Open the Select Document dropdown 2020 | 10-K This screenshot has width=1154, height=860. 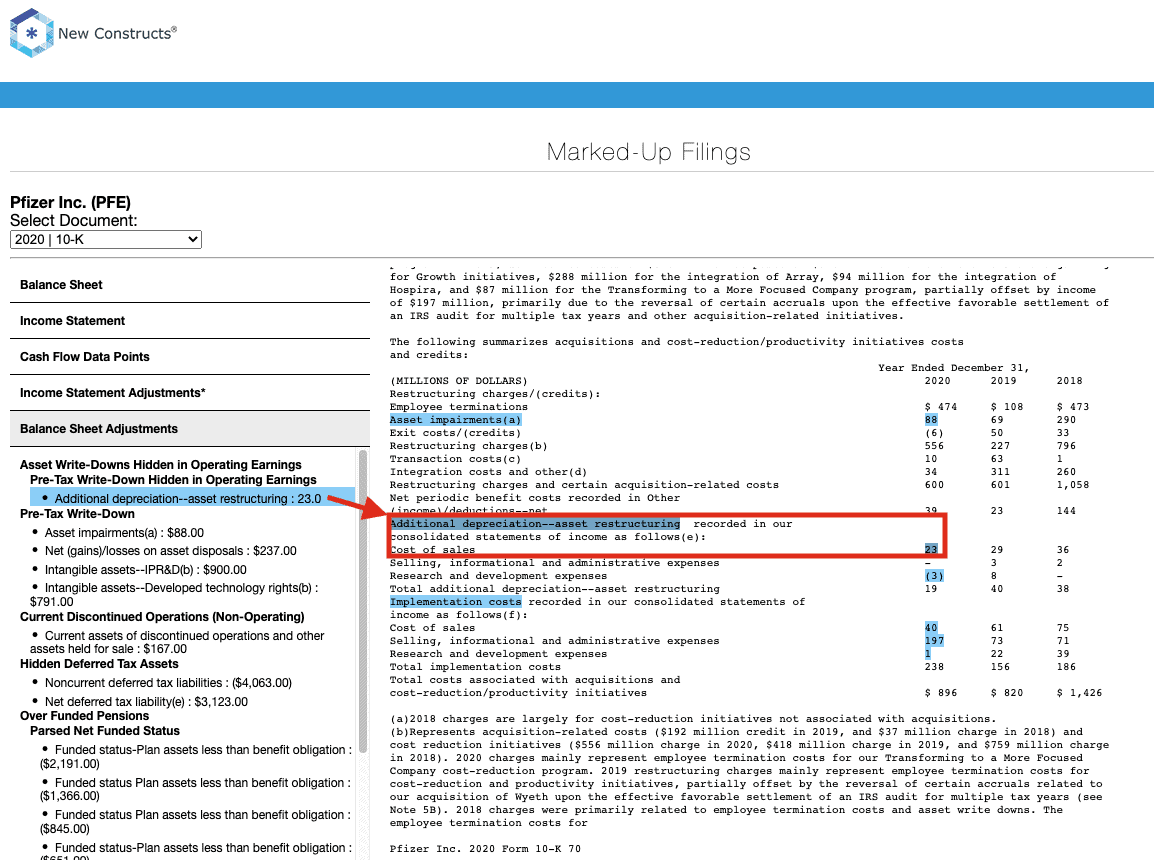tap(106, 239)
